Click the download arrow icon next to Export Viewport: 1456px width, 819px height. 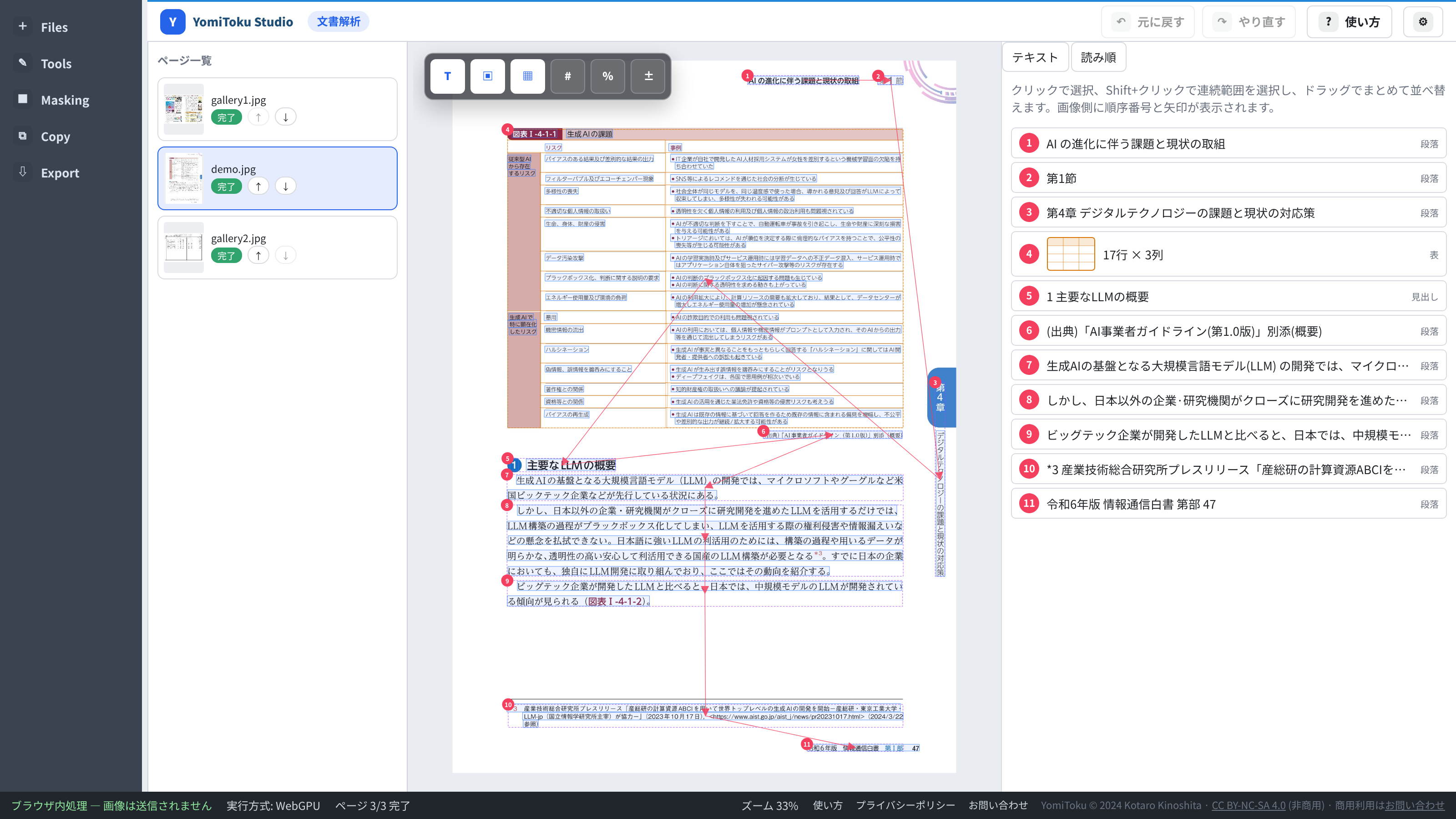pos(23,172)
